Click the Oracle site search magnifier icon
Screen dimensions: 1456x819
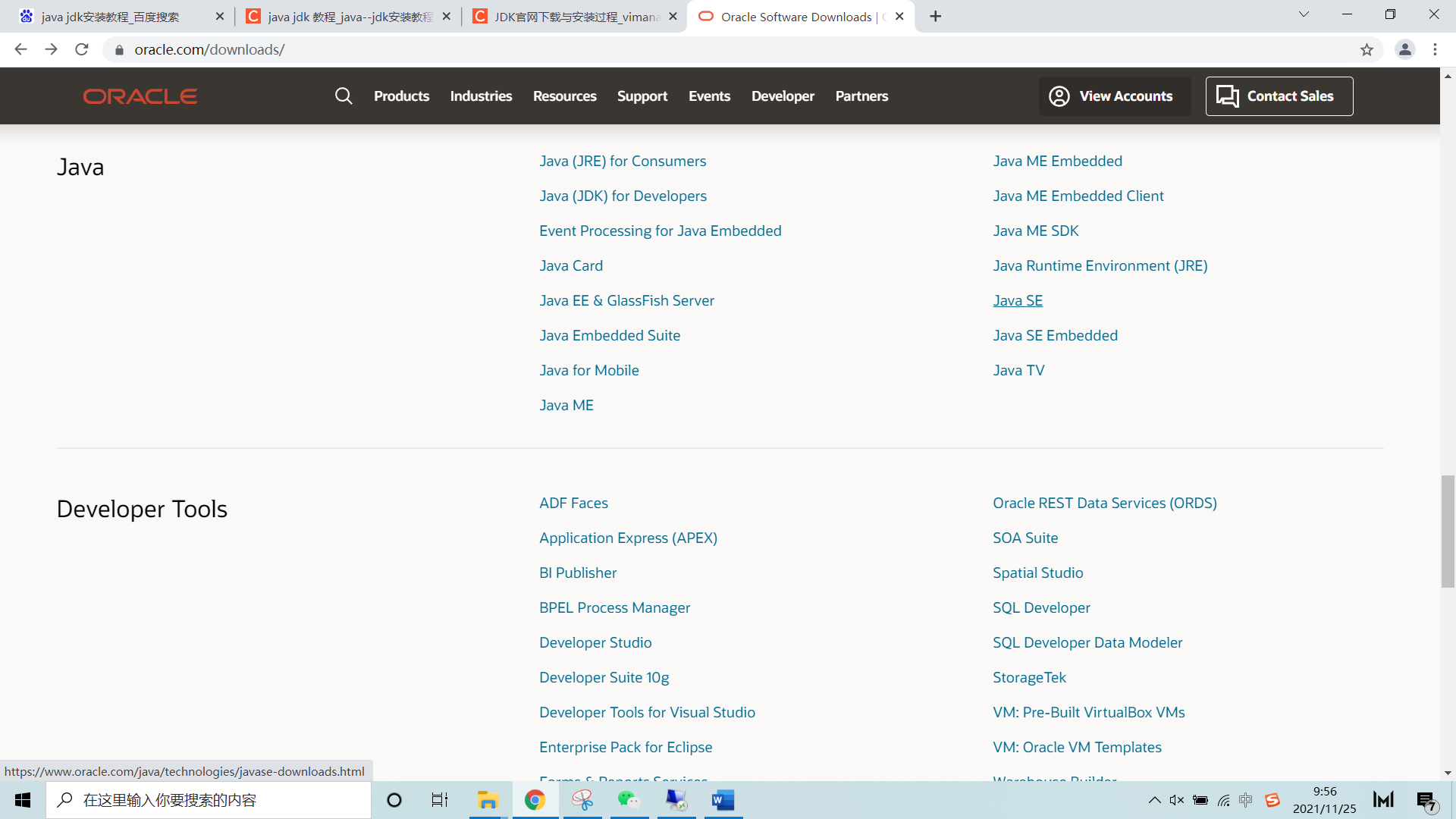344,96
